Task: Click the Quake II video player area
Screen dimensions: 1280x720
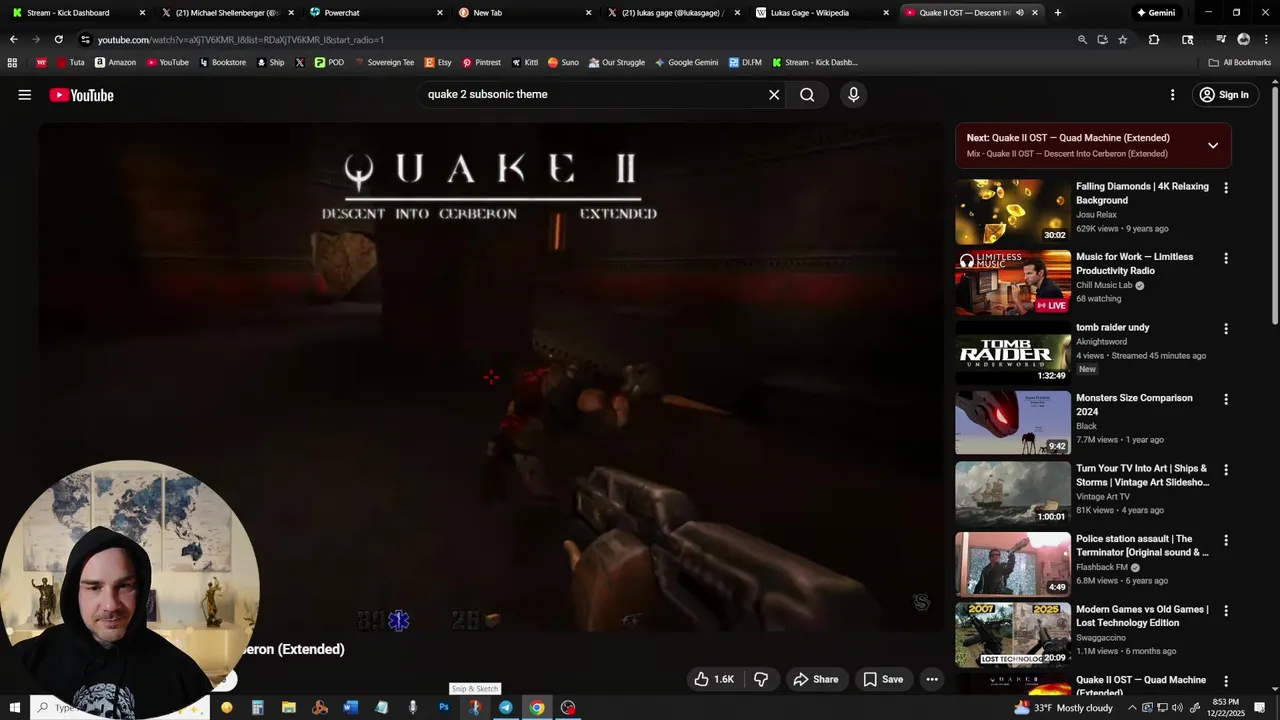Action: click(491, 377)
